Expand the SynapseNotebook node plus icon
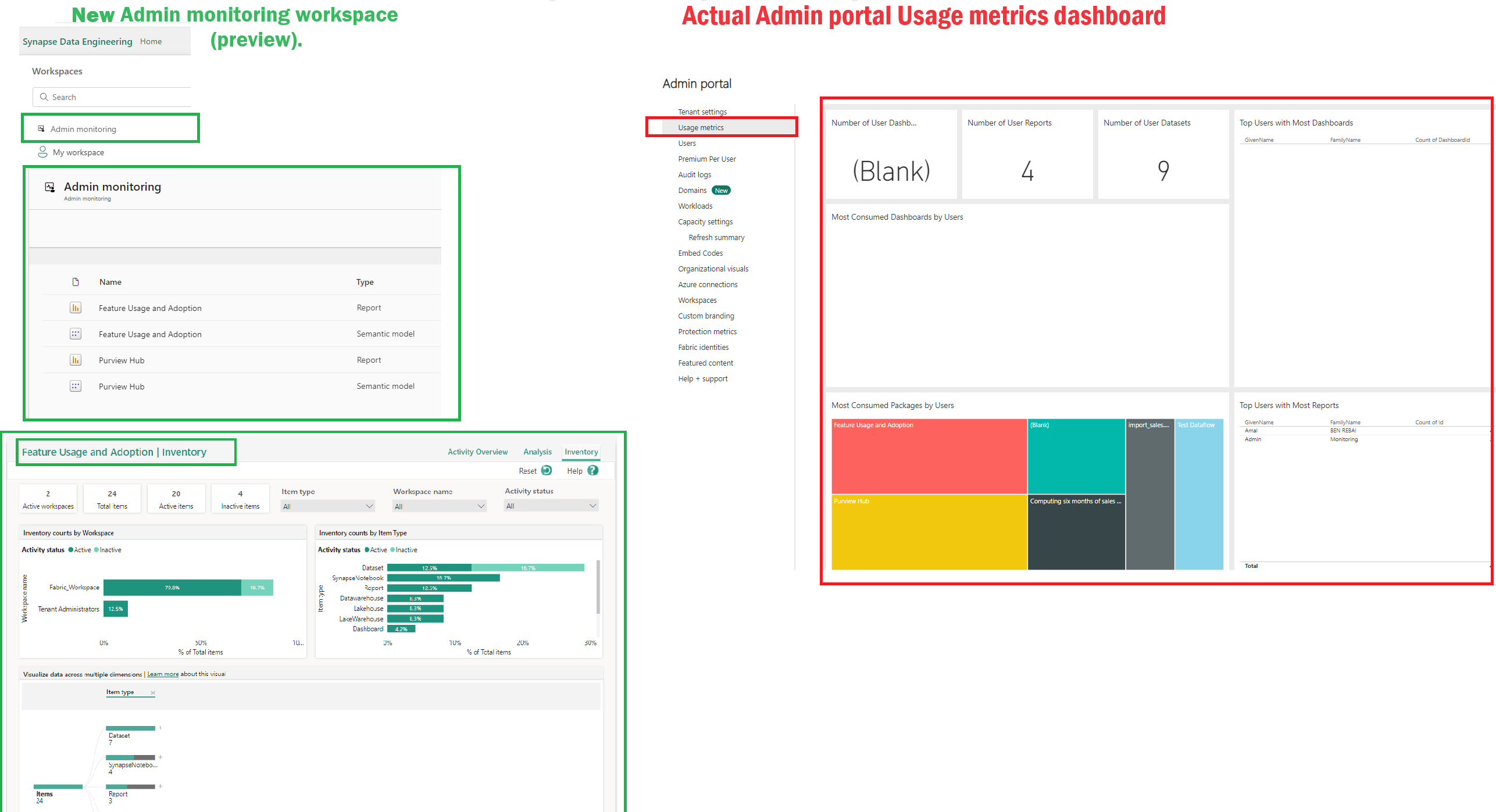1496x812 pixels. pyautogui.click(x=160, y=757)
